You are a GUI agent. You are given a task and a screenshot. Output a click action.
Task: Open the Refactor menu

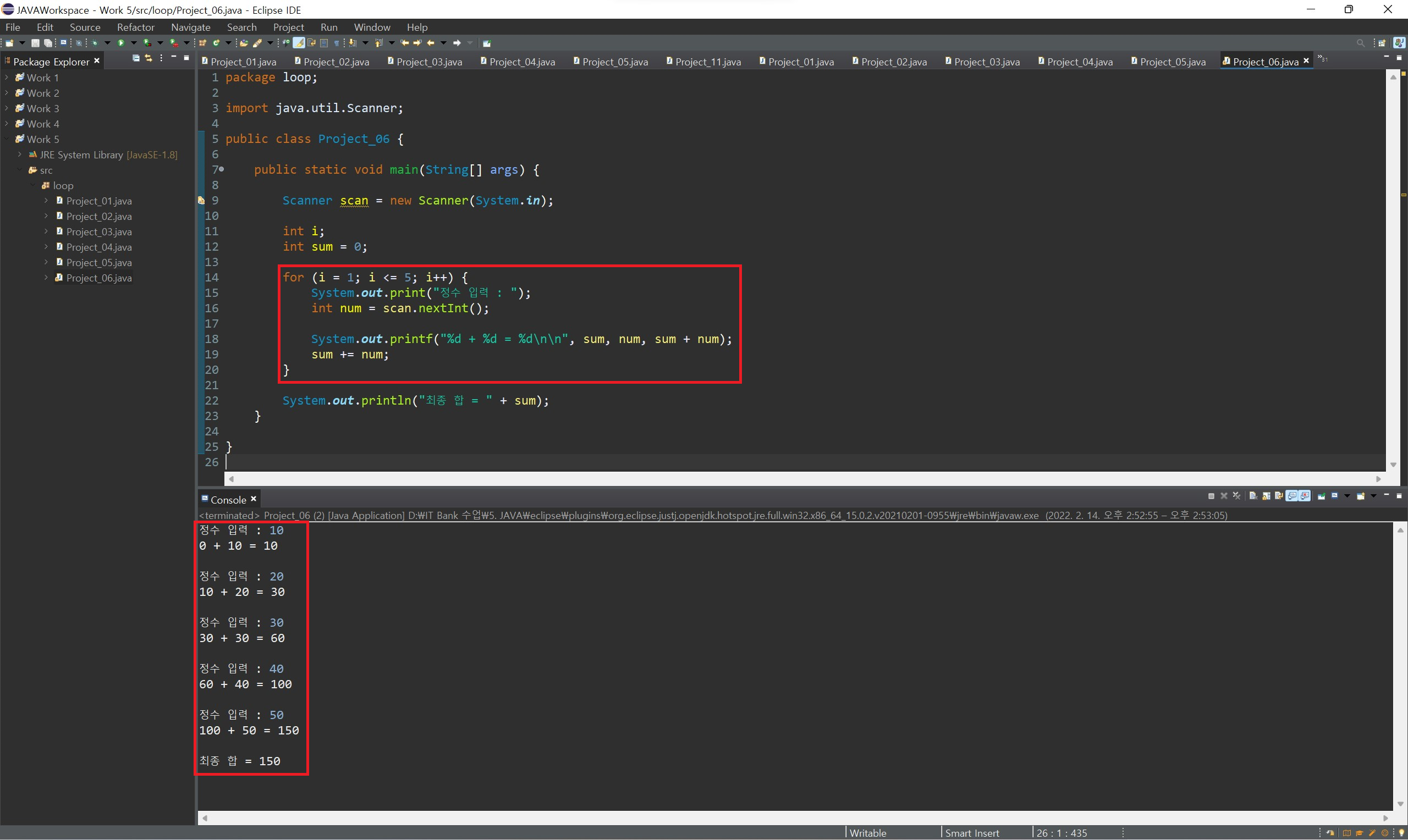(x=135, y=27)
